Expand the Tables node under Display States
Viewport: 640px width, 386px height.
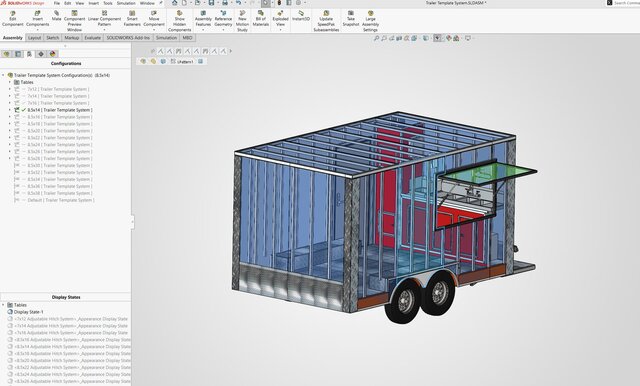(x=3, y=305)
